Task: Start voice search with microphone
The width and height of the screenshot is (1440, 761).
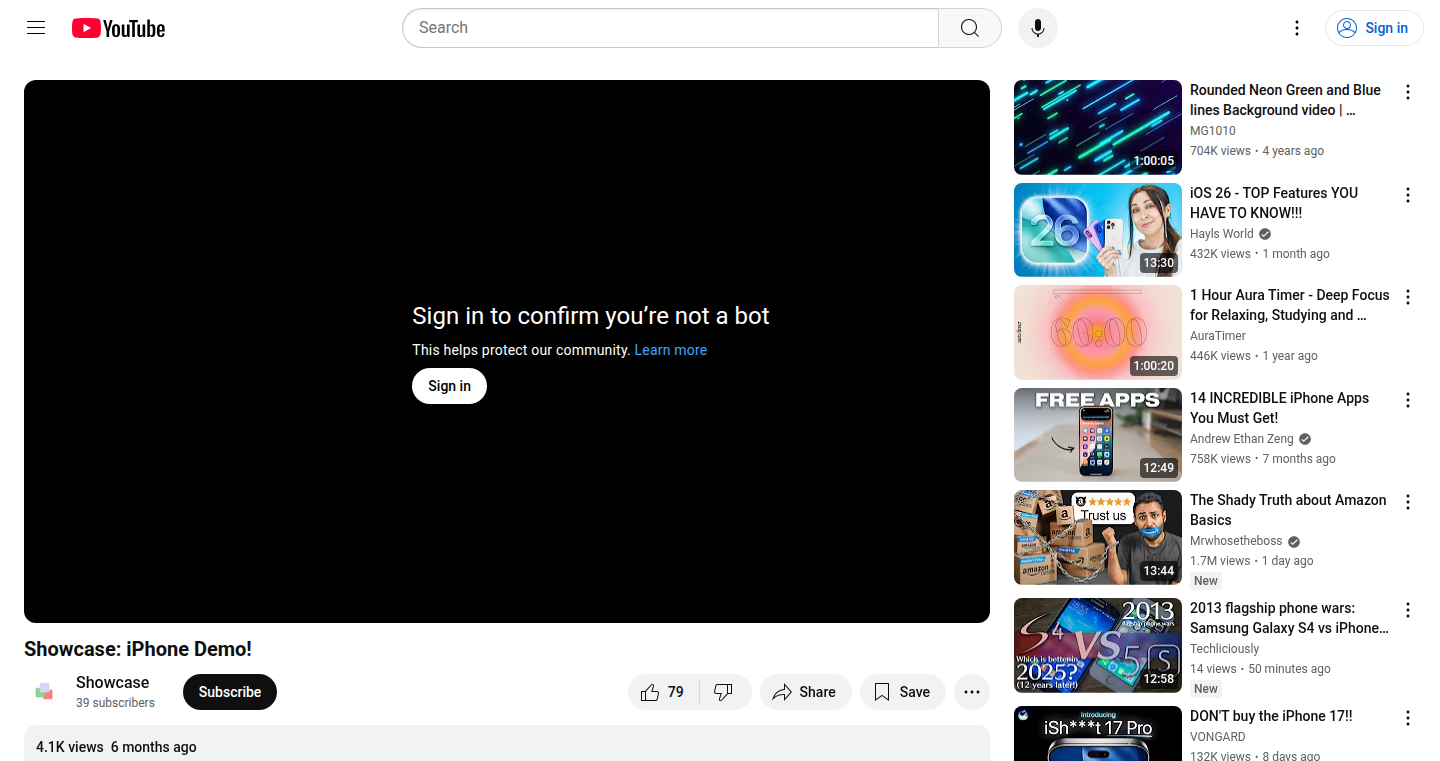Action: (1038, 28)
